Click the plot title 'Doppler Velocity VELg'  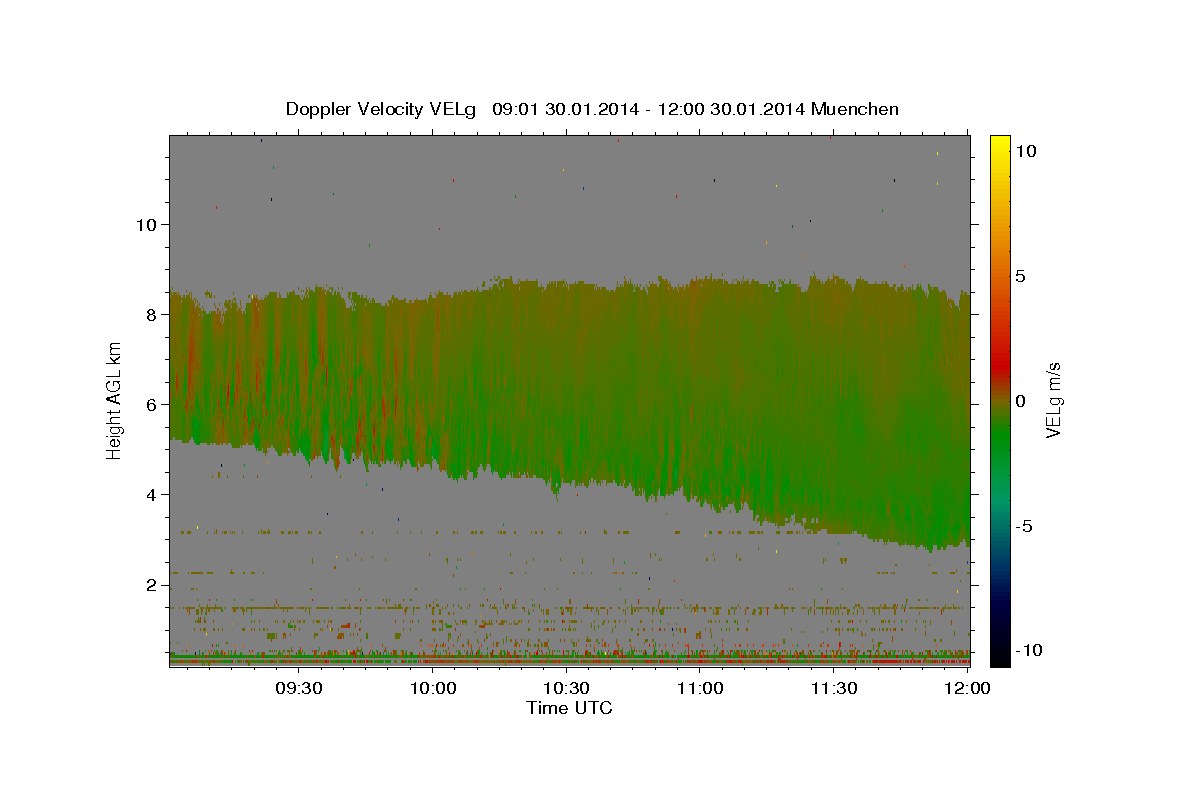383,109
